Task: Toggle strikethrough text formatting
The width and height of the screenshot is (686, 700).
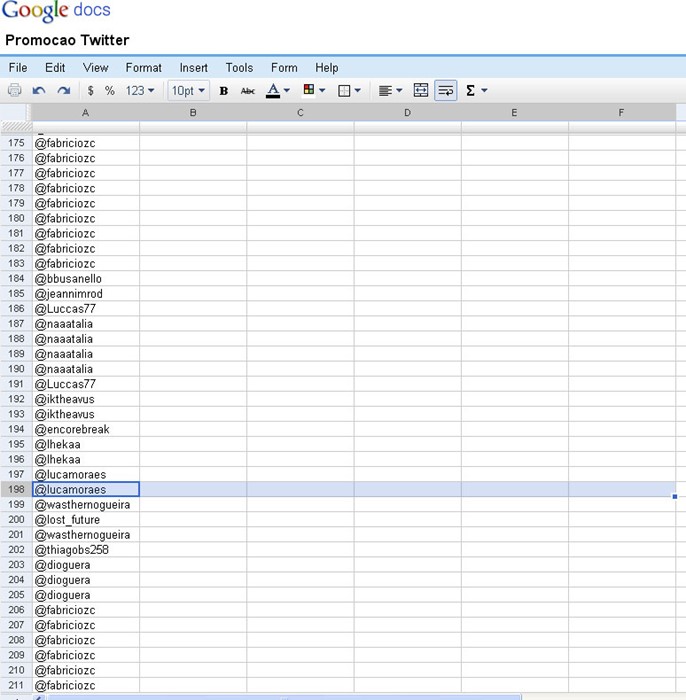Action: 248,90
